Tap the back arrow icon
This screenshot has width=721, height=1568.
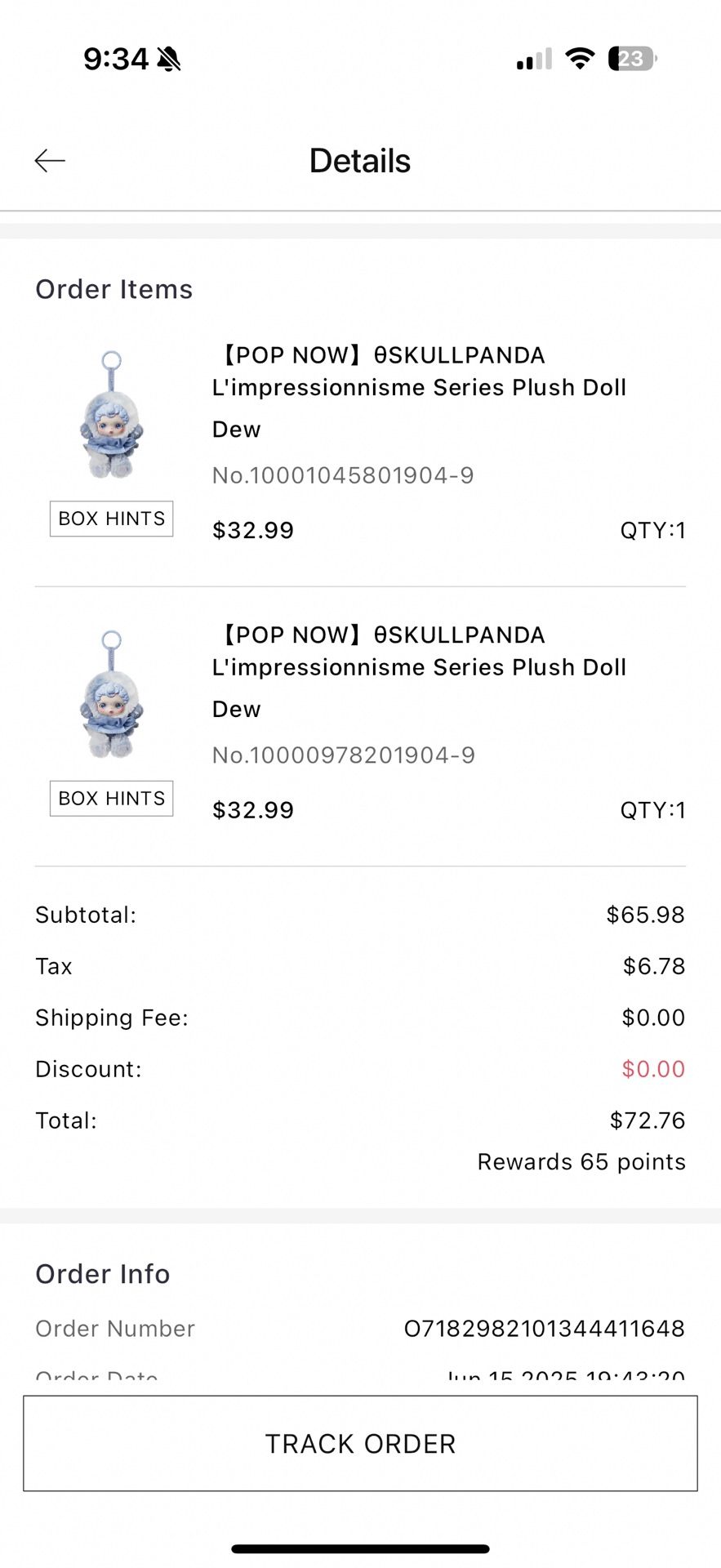(50, 161)
